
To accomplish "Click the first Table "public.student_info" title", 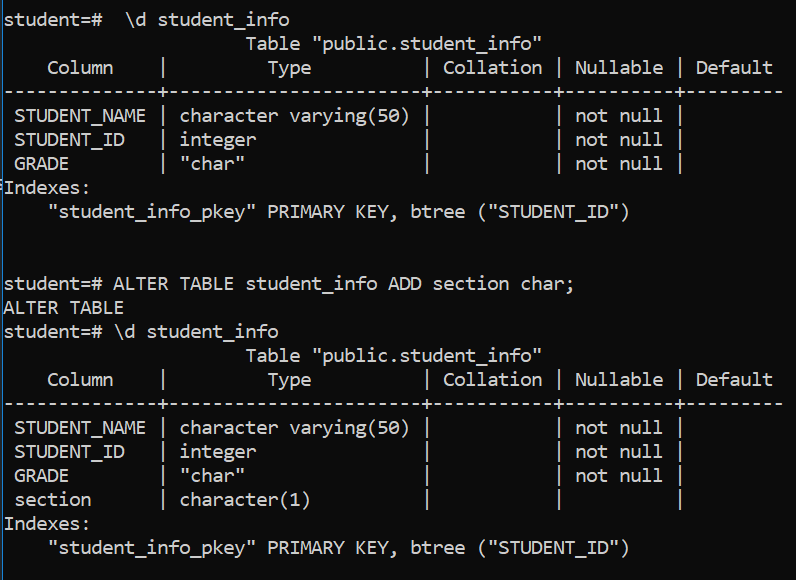I will (x=394, y=43).
